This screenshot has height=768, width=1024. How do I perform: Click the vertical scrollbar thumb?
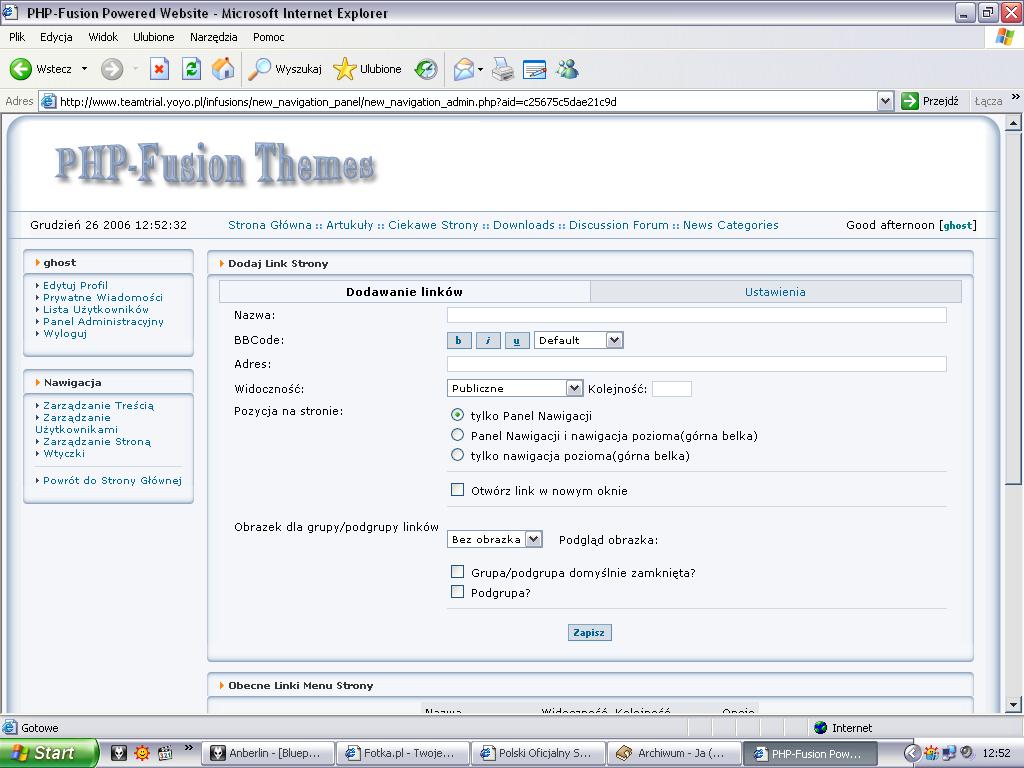1013,307
